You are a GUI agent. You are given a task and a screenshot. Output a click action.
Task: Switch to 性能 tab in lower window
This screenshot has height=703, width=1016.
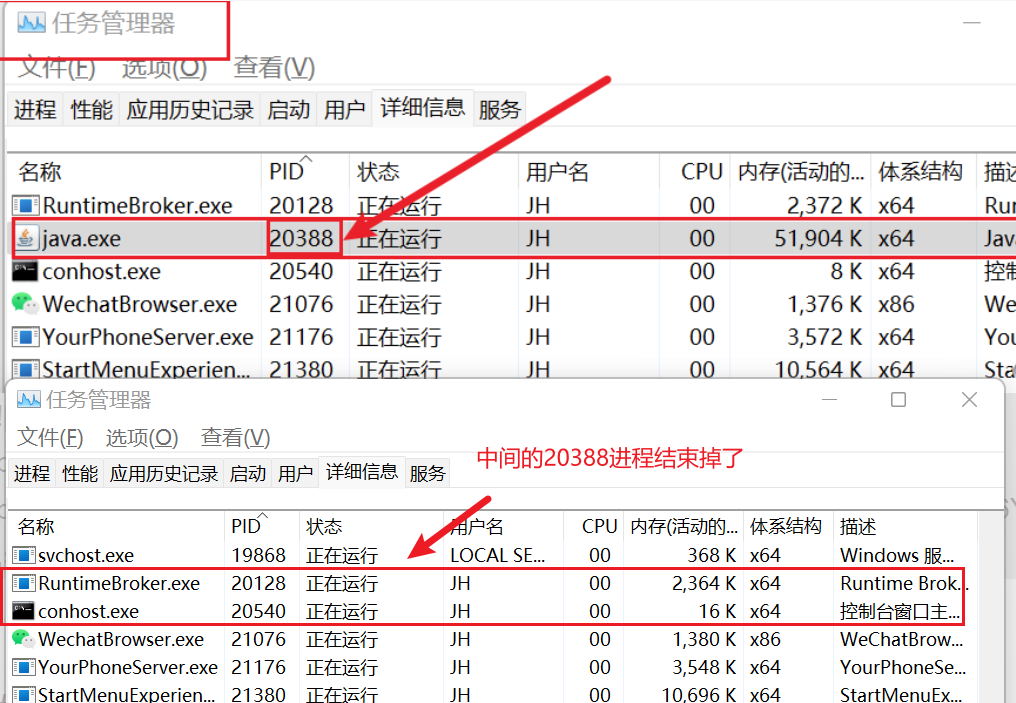[80, 474]
